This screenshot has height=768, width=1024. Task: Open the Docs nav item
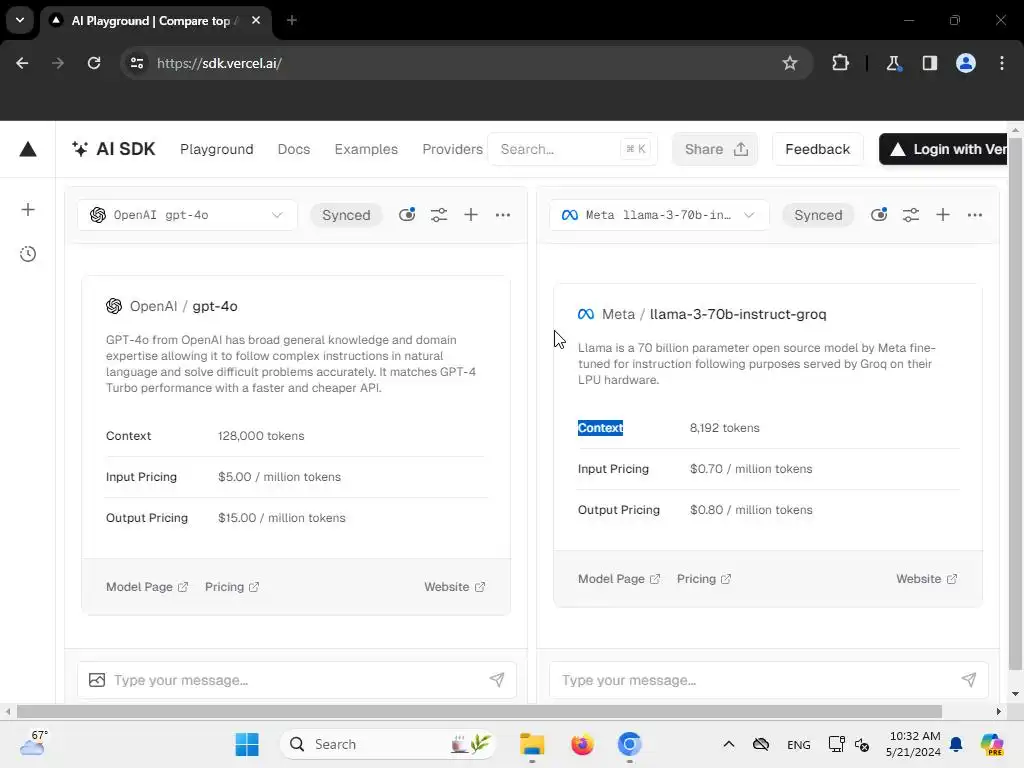(x=294, y=150)
